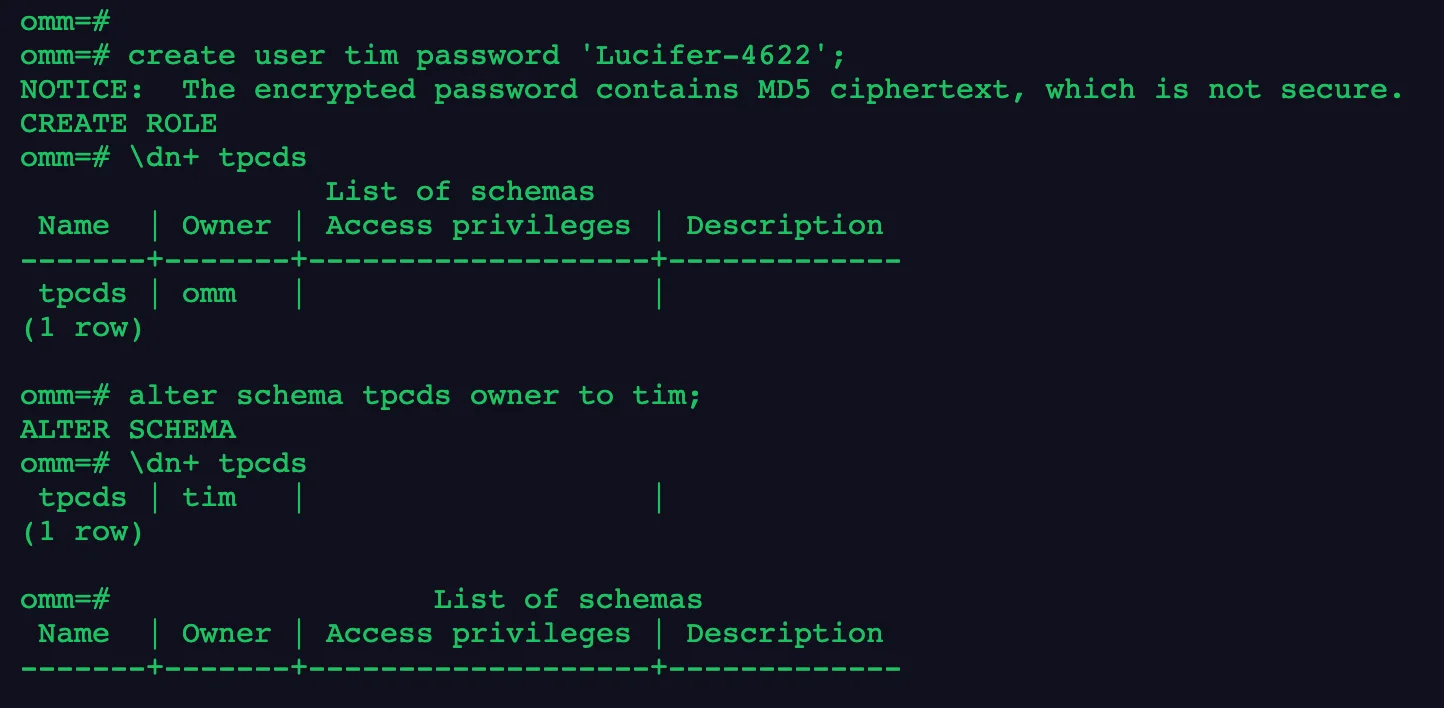Click the 'alter schema tpcds owner to tim;' command
Viewport: 1444px width, 708px height.
pos(415,395)
